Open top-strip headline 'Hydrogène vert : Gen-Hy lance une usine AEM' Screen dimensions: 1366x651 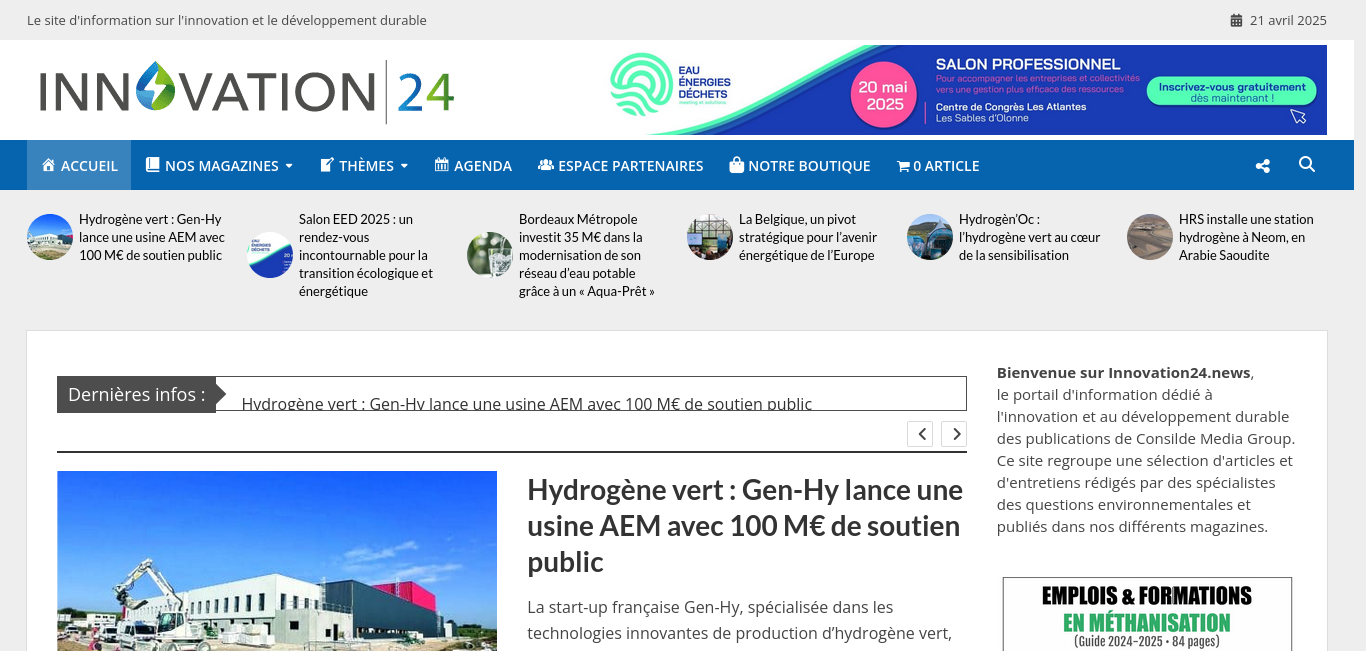click(x=152, y=237)
